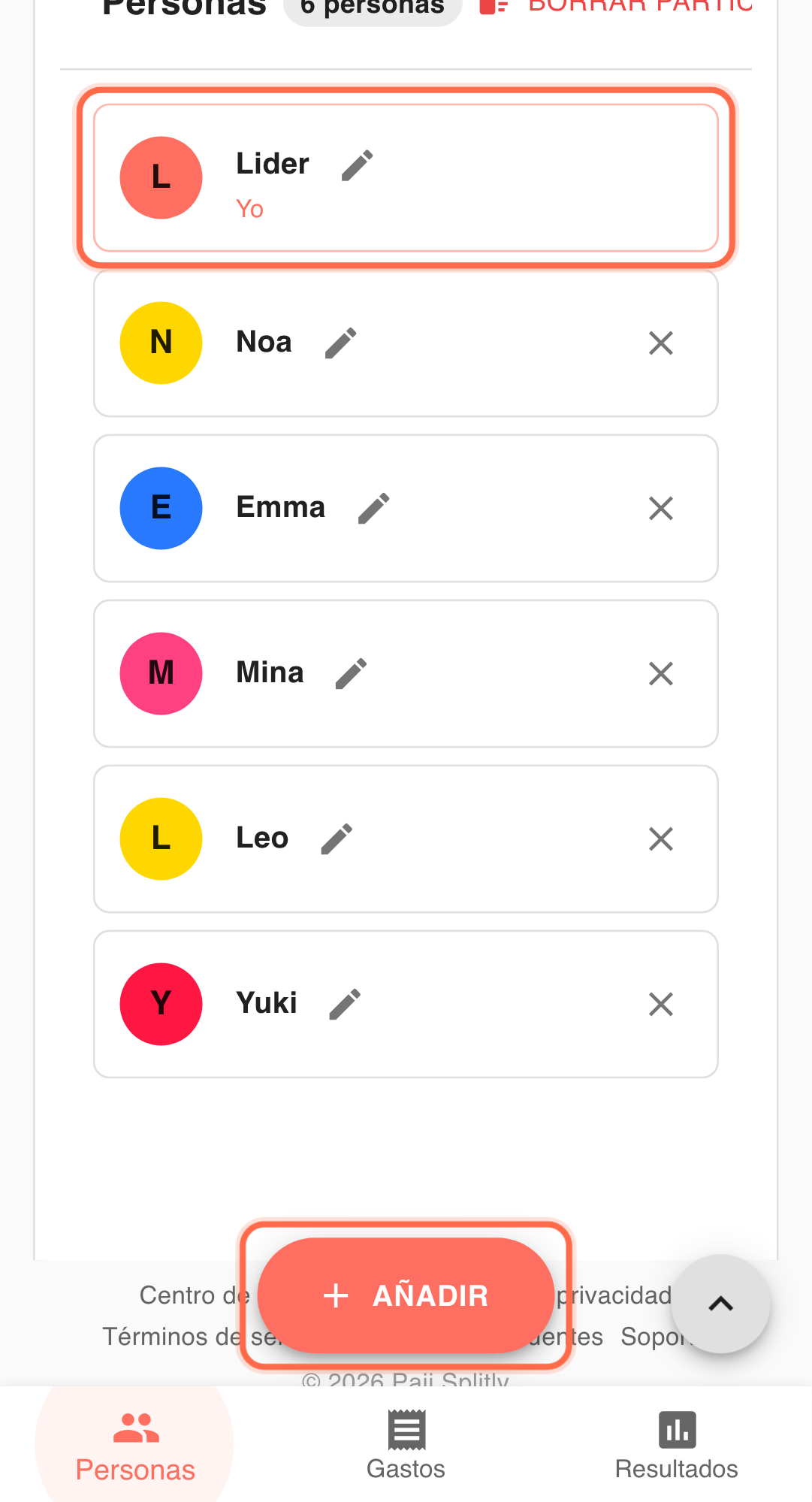Click the scroll-up chevron button
This screenshot has height=1502, width=812.
720,1304
